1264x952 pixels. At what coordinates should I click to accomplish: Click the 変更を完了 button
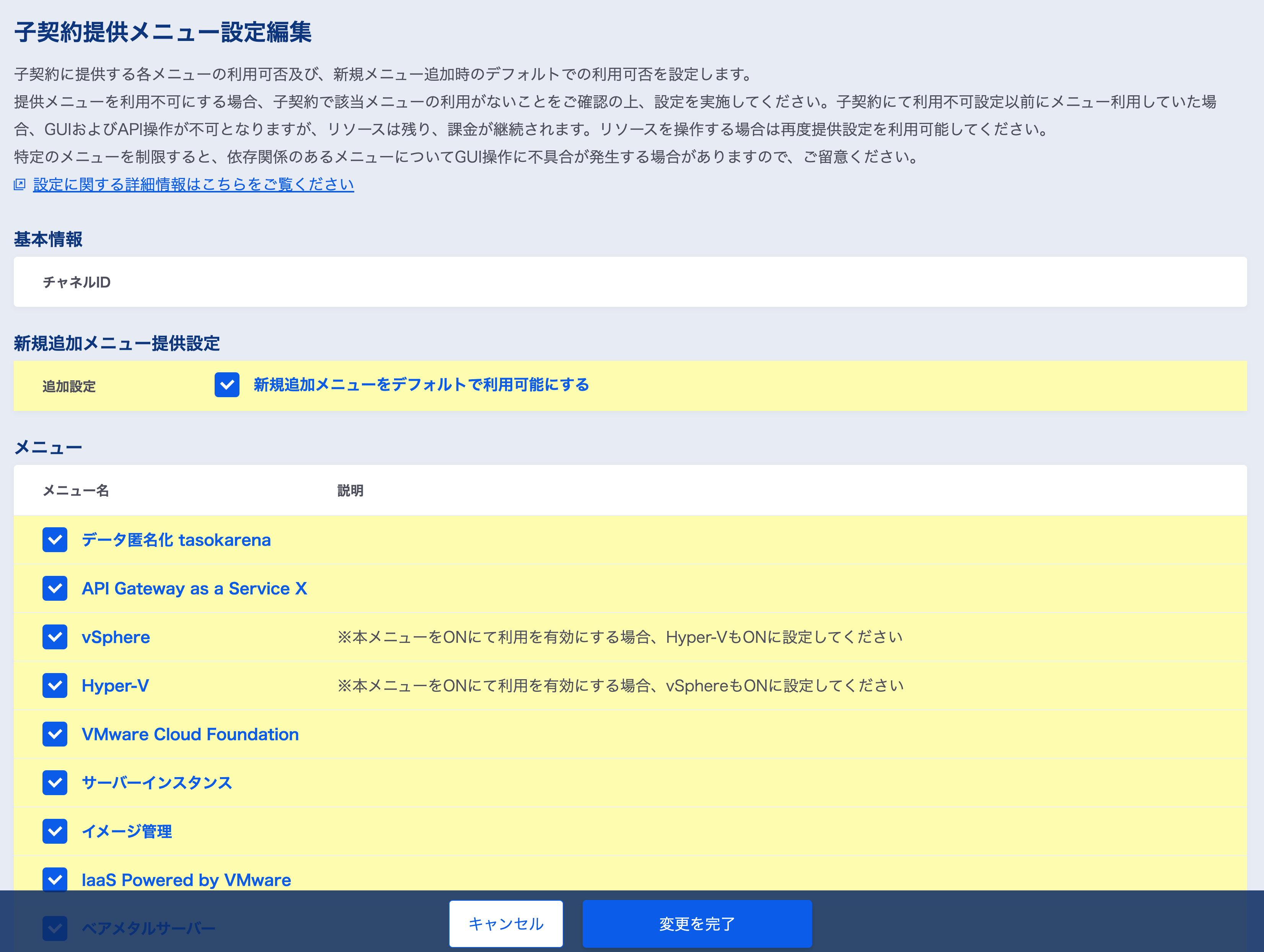click(x=697, y=923)
